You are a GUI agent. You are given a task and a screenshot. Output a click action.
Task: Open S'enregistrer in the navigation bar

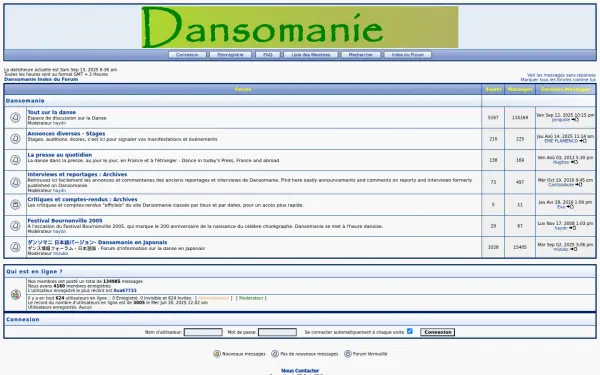click(230, 55)
